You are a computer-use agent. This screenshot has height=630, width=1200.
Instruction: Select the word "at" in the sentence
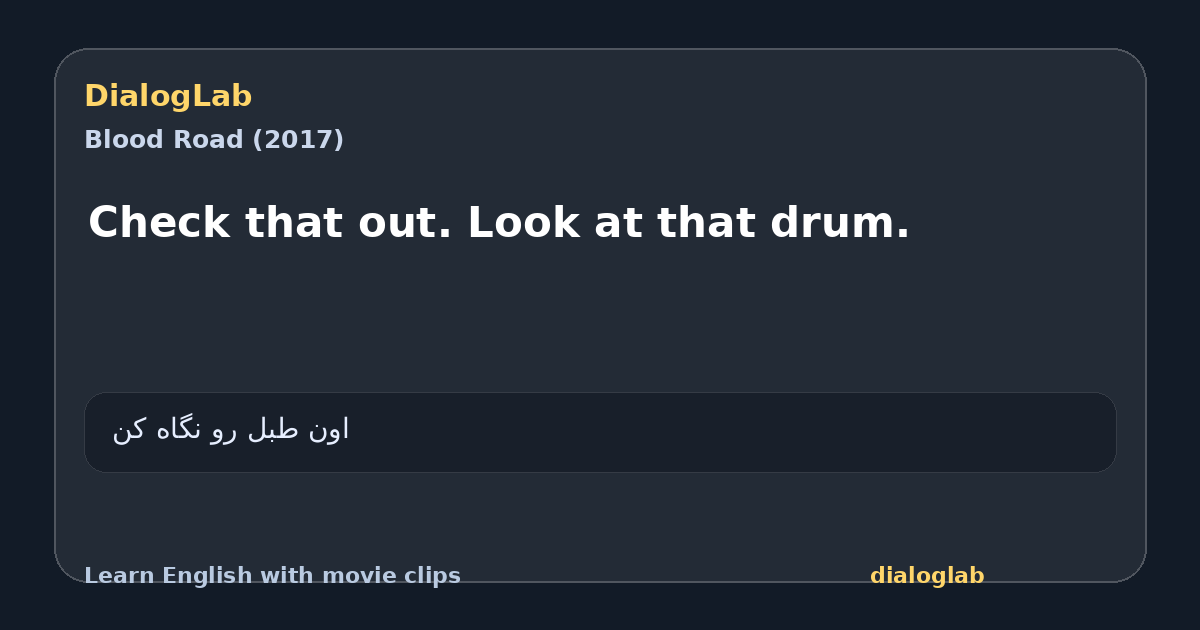(x=618, y=222)
